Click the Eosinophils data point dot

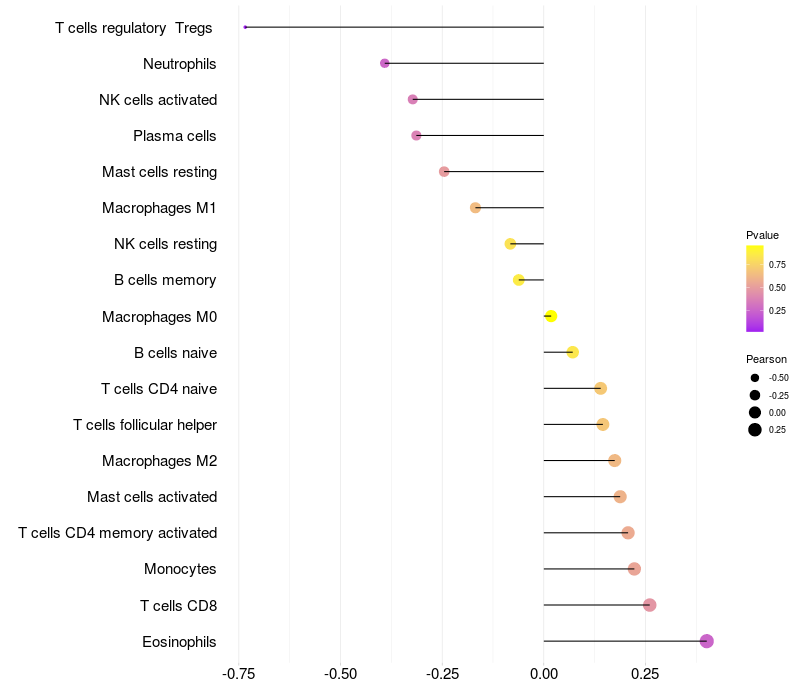tap(706, 641)
